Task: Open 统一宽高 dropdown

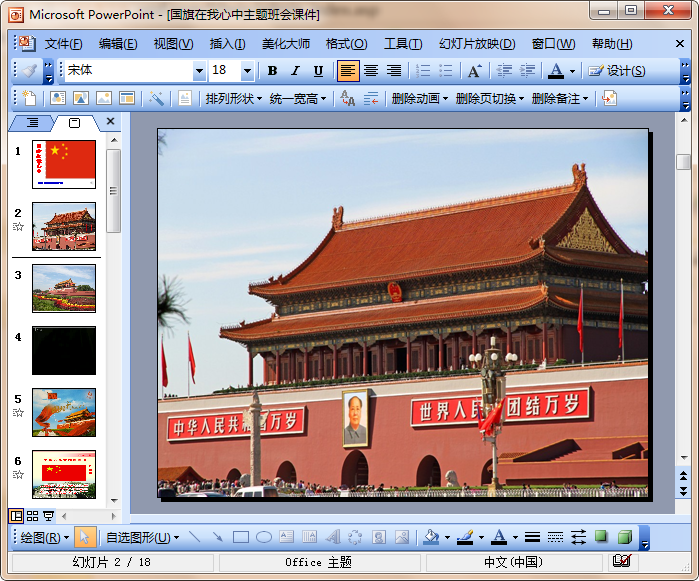Action: point(298,99)
